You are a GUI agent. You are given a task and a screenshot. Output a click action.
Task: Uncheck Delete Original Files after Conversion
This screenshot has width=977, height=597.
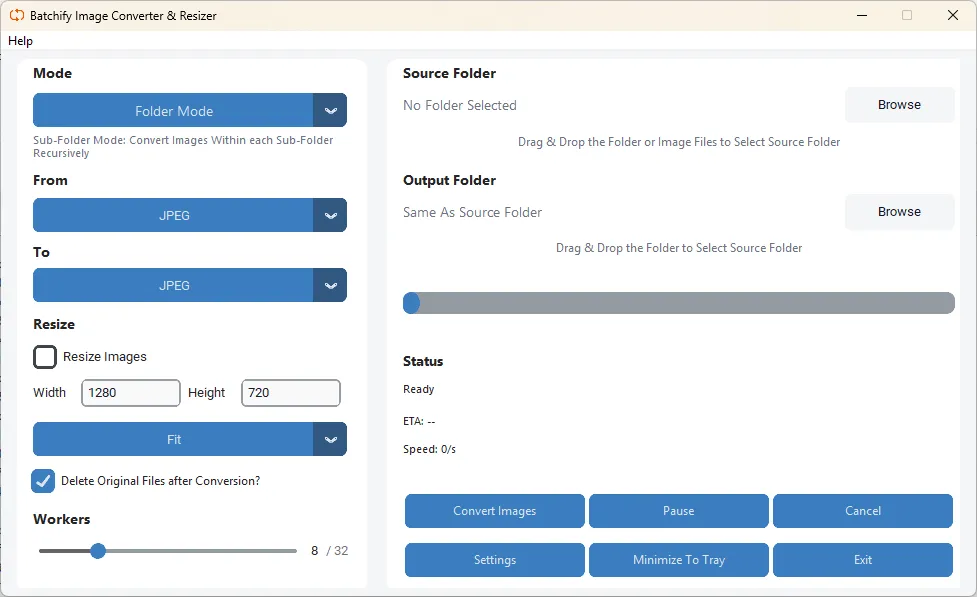43,481
